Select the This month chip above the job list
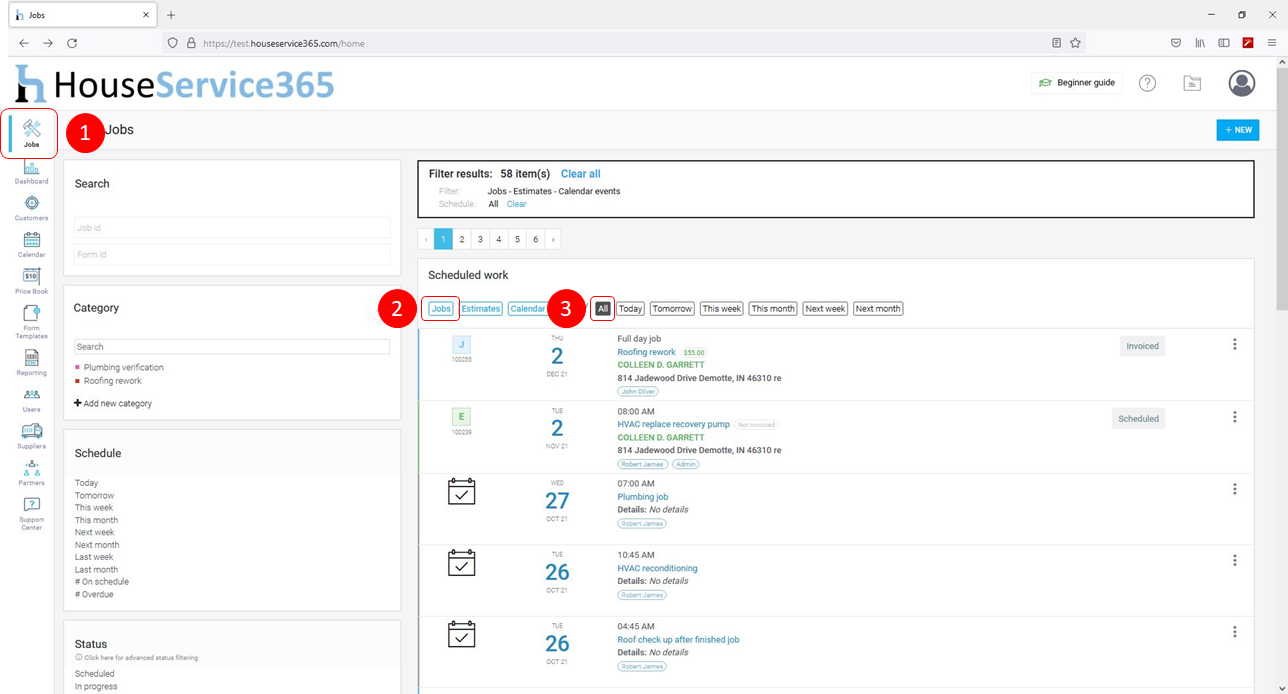Screen dimensions: 1288x694 click(773, 309)
